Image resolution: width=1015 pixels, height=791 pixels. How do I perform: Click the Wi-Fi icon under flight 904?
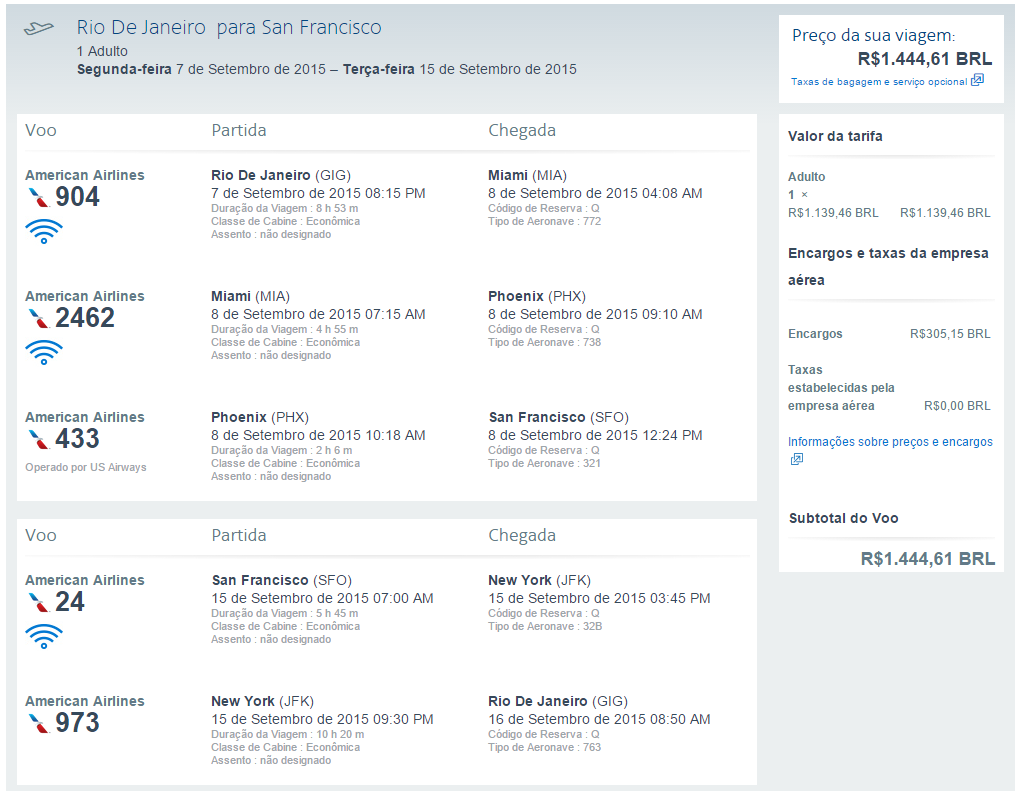coord(44,232)
